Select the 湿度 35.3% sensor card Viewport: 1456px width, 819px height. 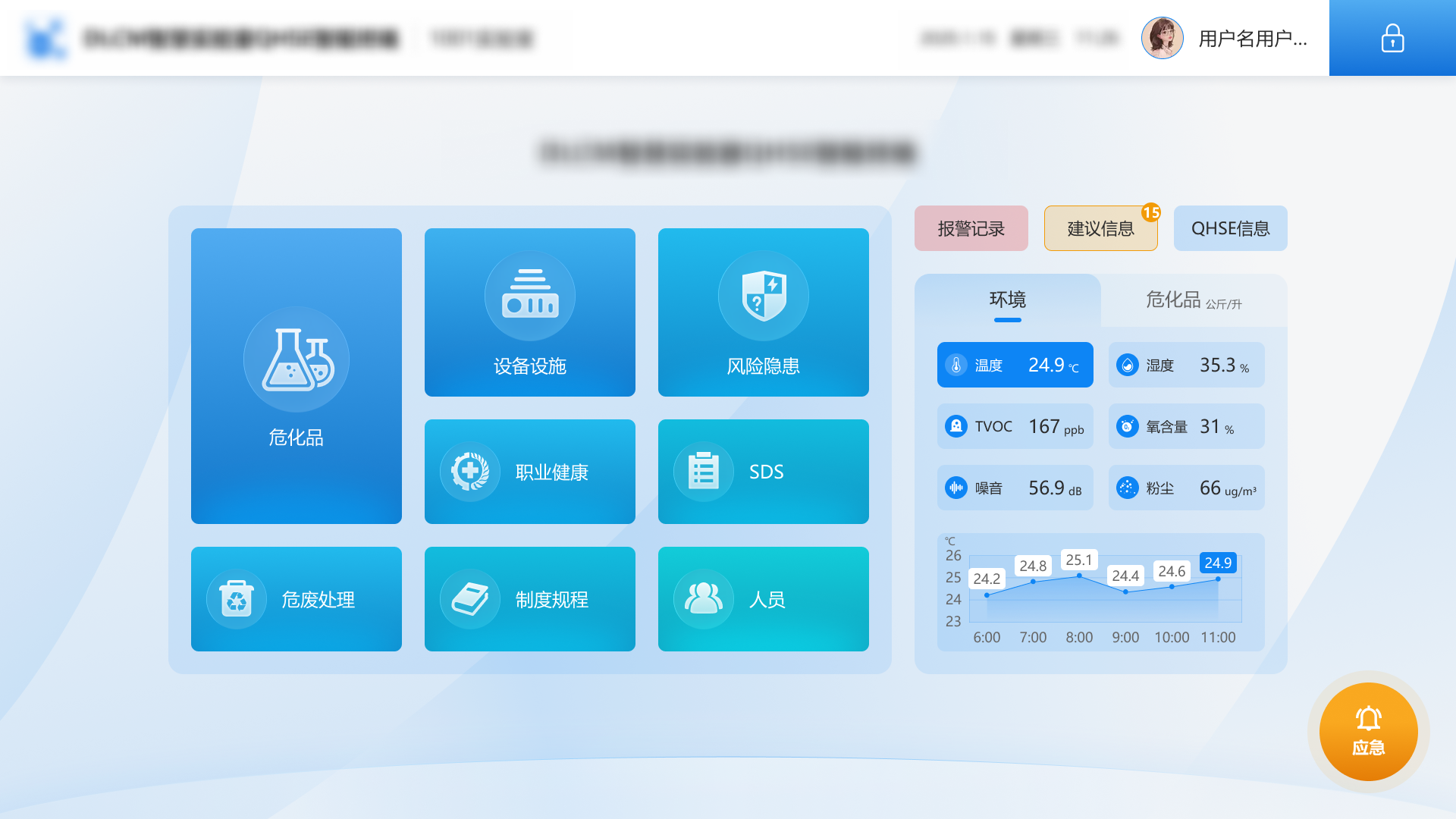click(1186, 365)
